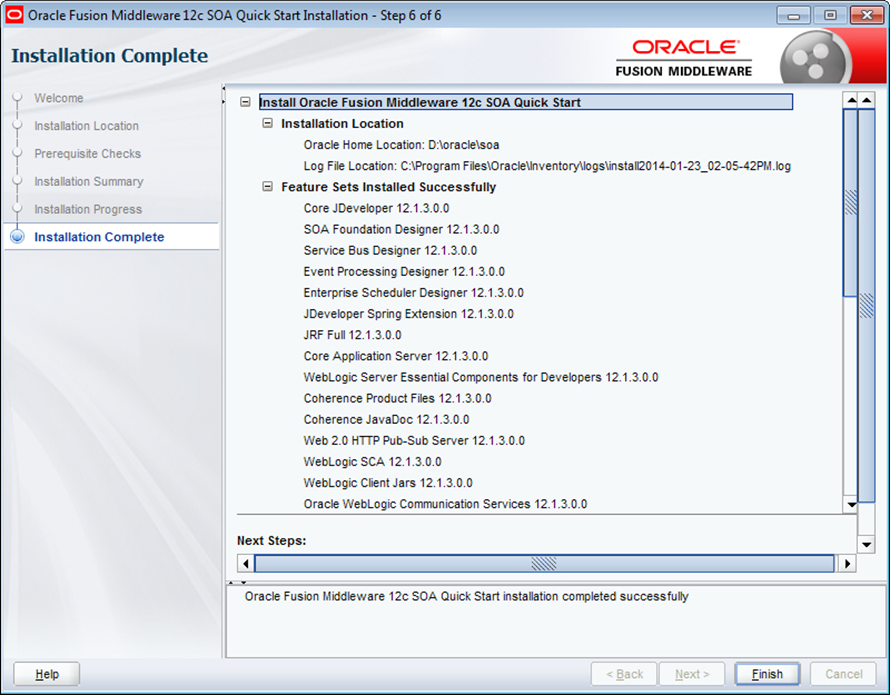The width and height of the screenshot is (890, 695).
Task: Select 'SOA Foundation Designer 12.1.3.0.0'
Action: [401, 229]
